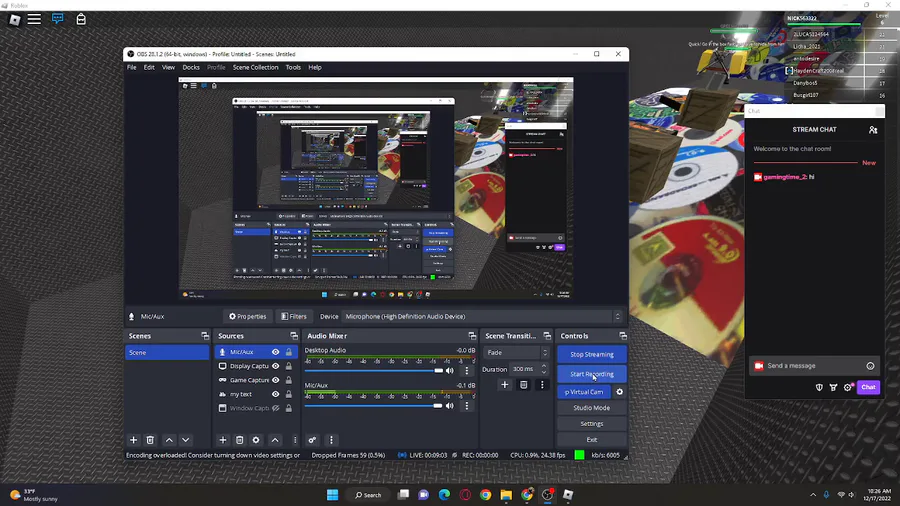Remove the selected scene with trash icon
Screen dimensions: 900x506
[x=150, y=440]
